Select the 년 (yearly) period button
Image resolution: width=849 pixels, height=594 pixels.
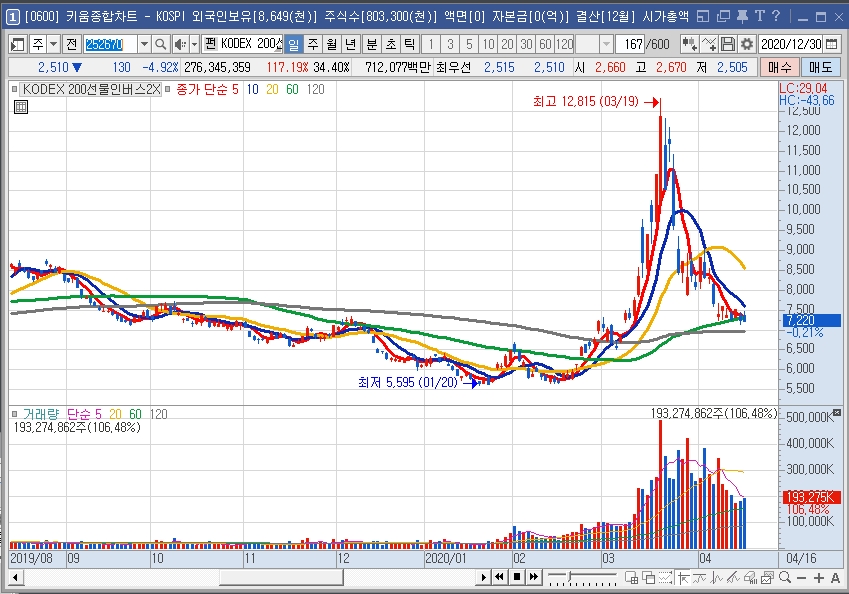350,44
